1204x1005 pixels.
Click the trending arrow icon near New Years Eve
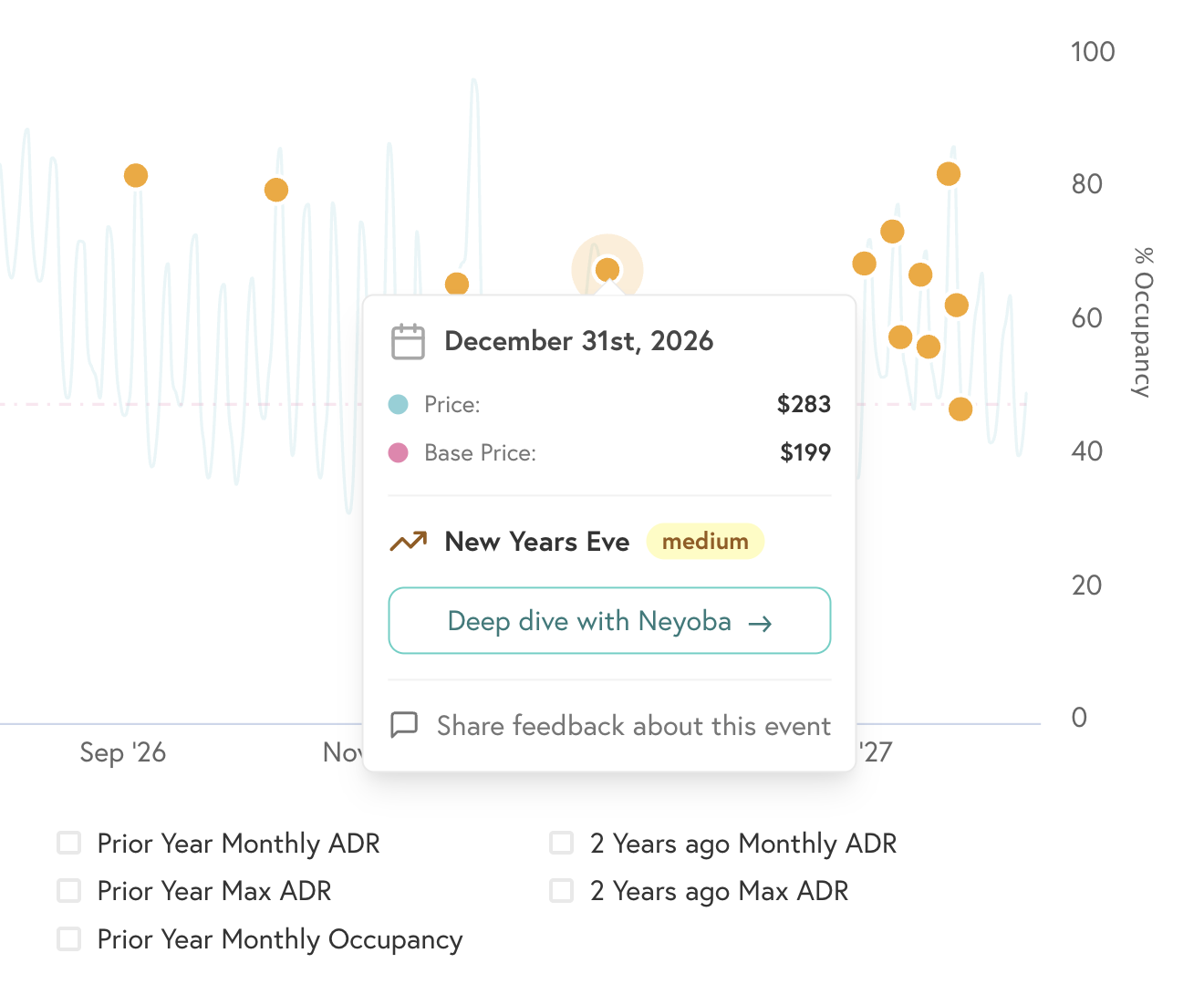point(409,541)
